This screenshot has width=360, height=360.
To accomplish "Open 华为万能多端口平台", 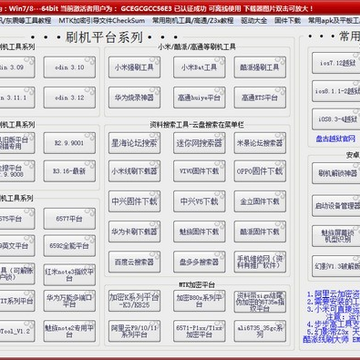I will pos(70,301).
